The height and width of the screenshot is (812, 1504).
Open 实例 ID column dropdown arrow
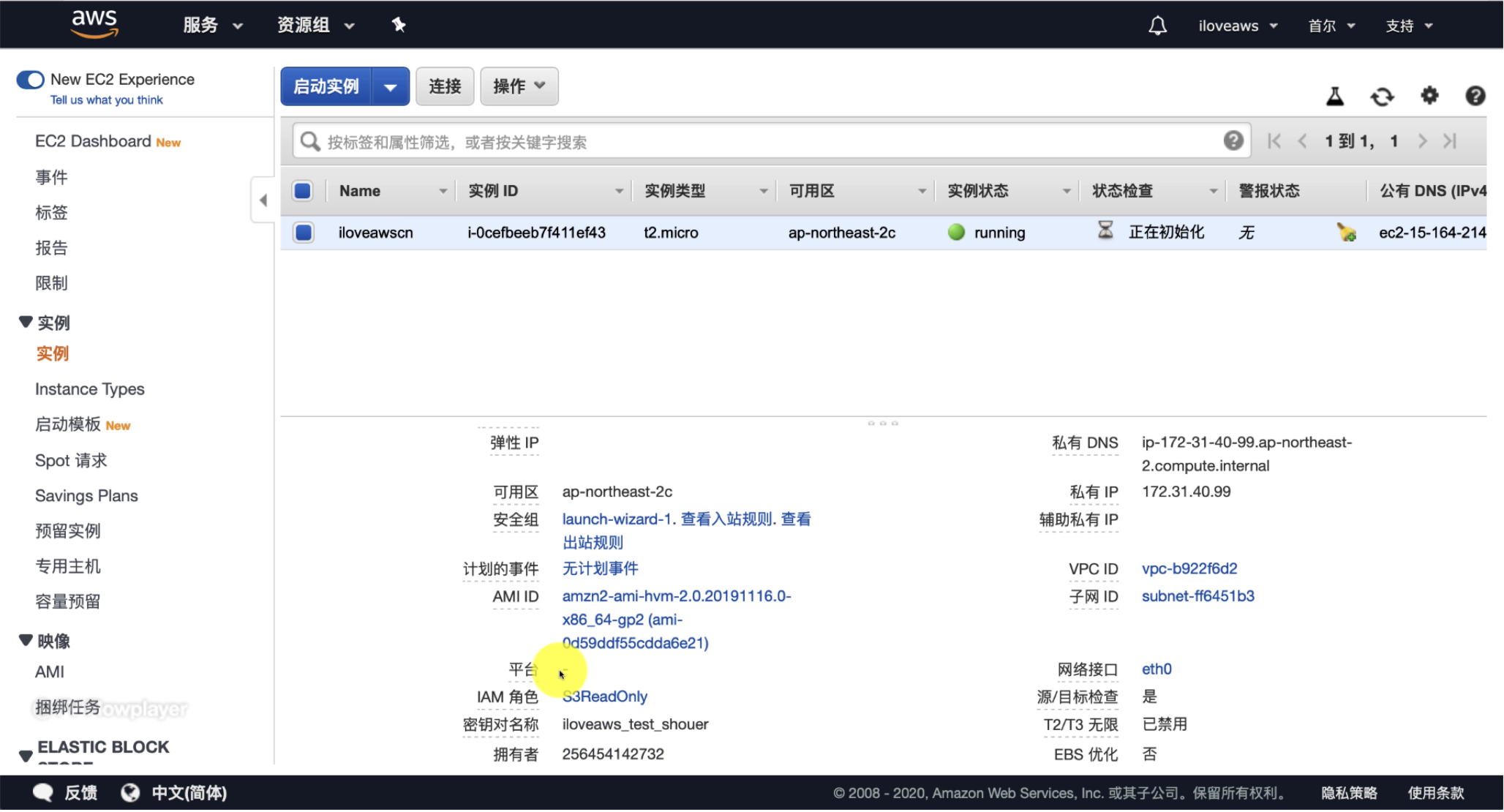[x=619, y=191]
